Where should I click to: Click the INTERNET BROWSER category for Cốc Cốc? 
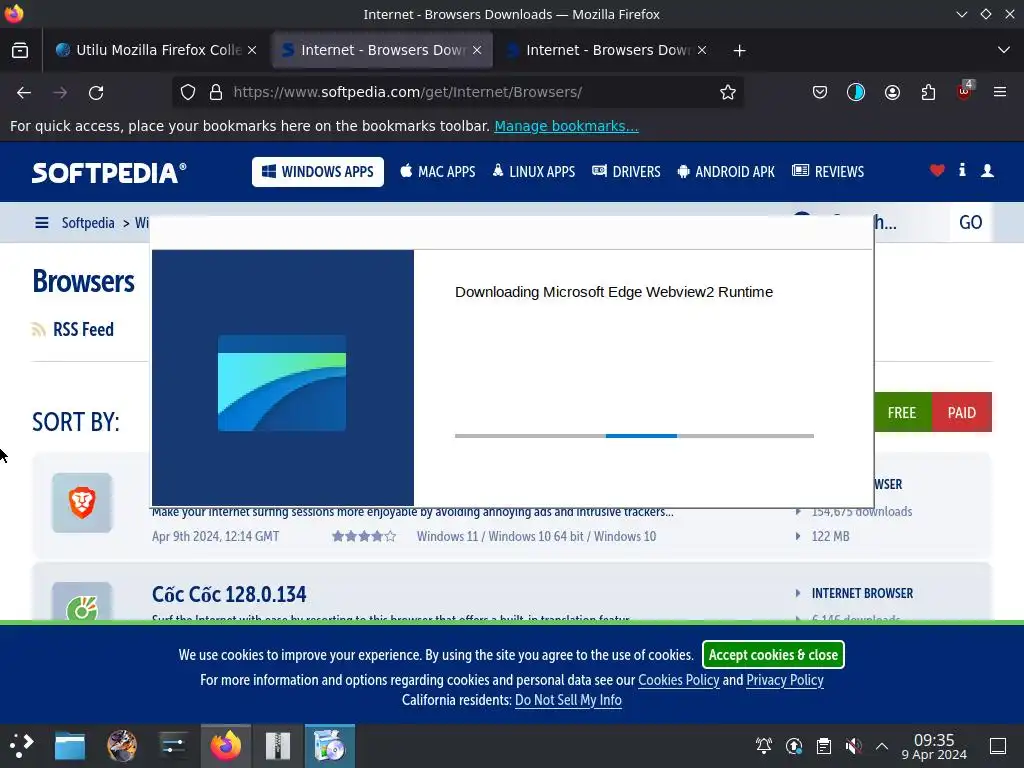tap(862, 593)
